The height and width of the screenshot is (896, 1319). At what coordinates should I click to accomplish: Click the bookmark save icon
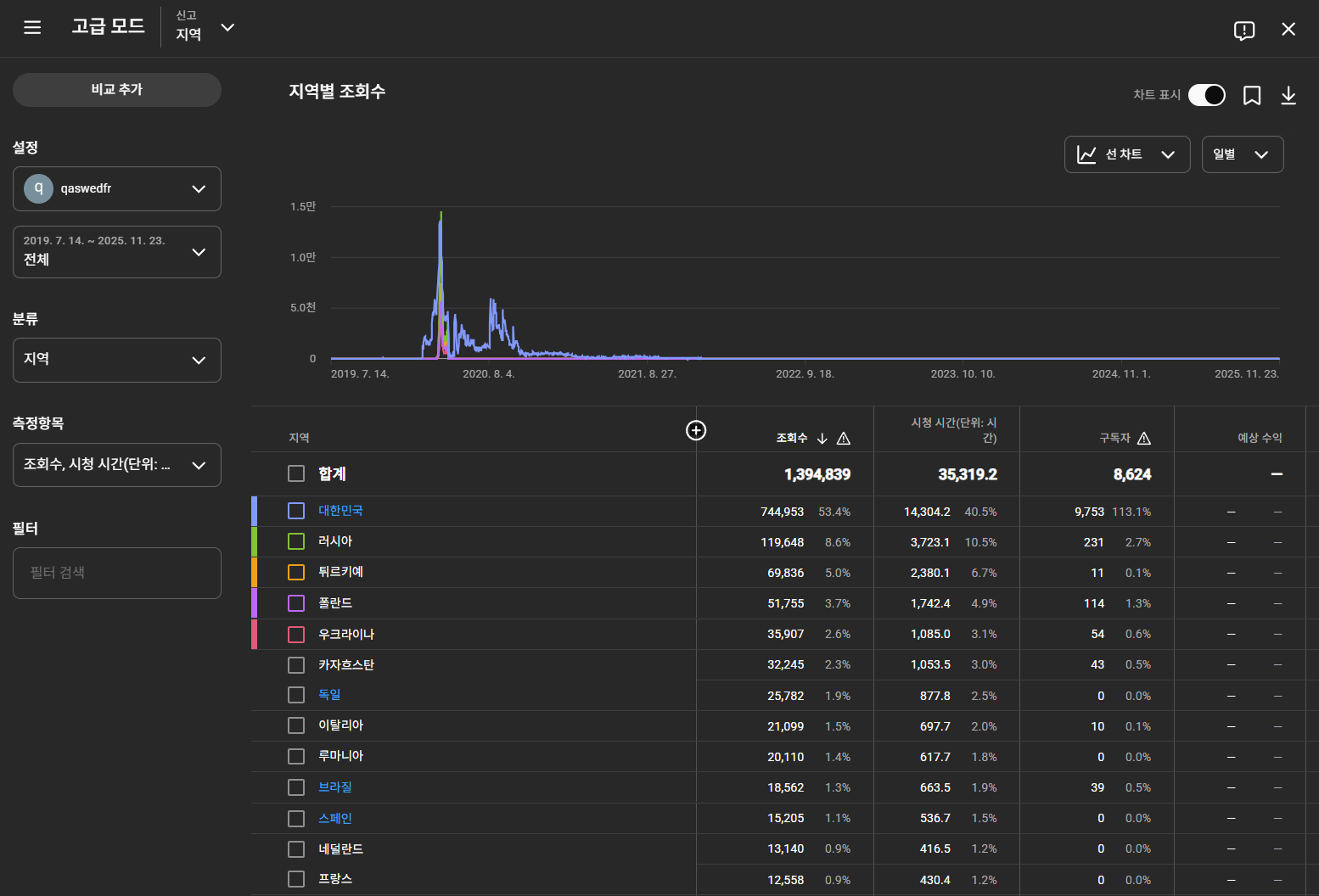[x=1251, y=96]
